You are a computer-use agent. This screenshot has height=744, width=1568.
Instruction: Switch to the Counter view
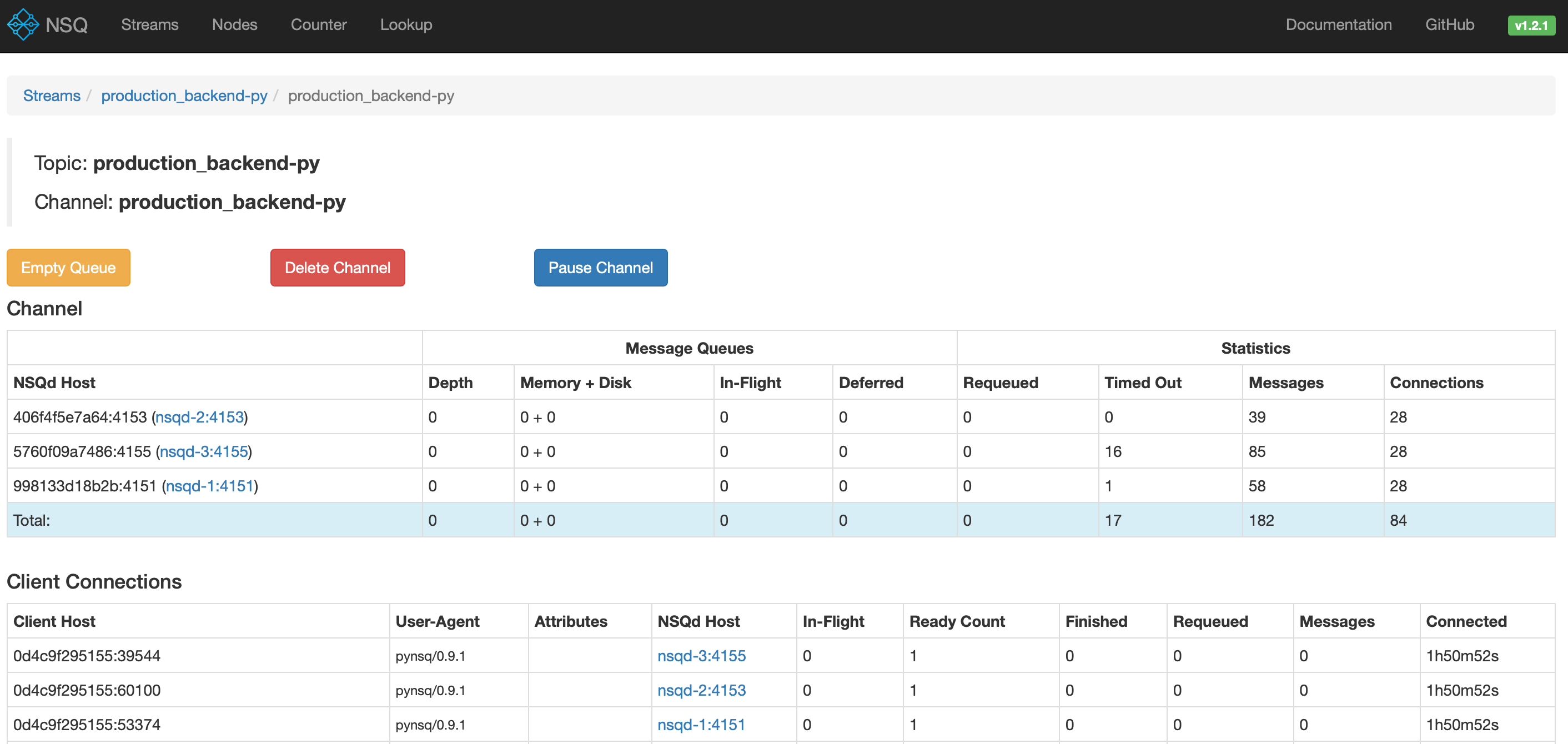[319, 24]
